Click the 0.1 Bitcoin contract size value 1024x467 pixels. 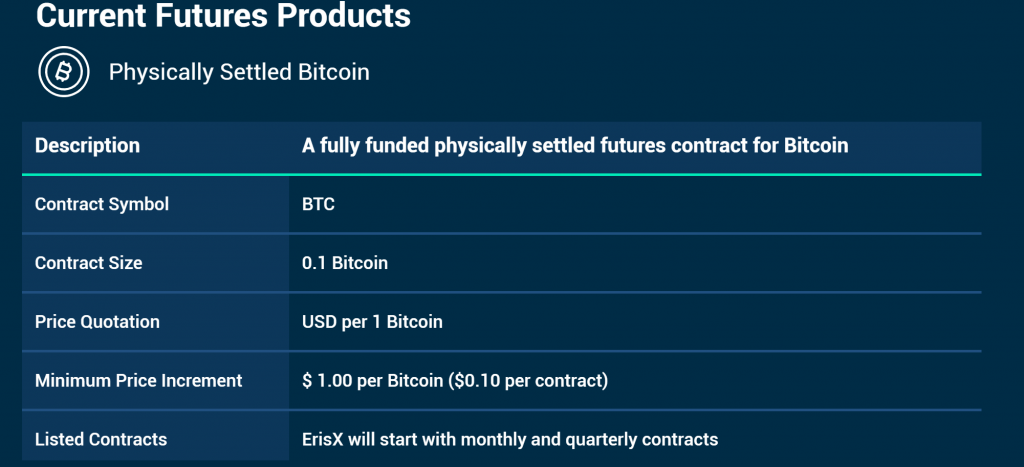(345, 263)
